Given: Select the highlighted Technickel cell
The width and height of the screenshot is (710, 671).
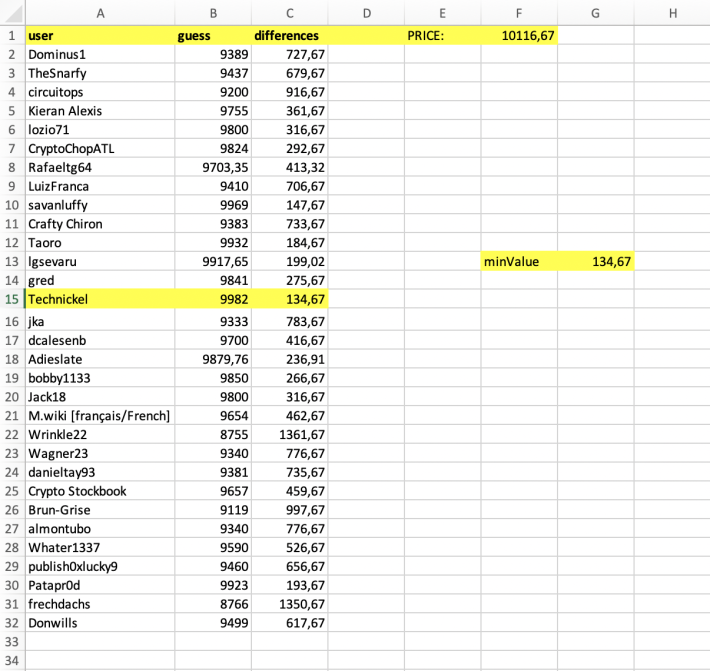Looking at the screenshot, I should [100, 299].
